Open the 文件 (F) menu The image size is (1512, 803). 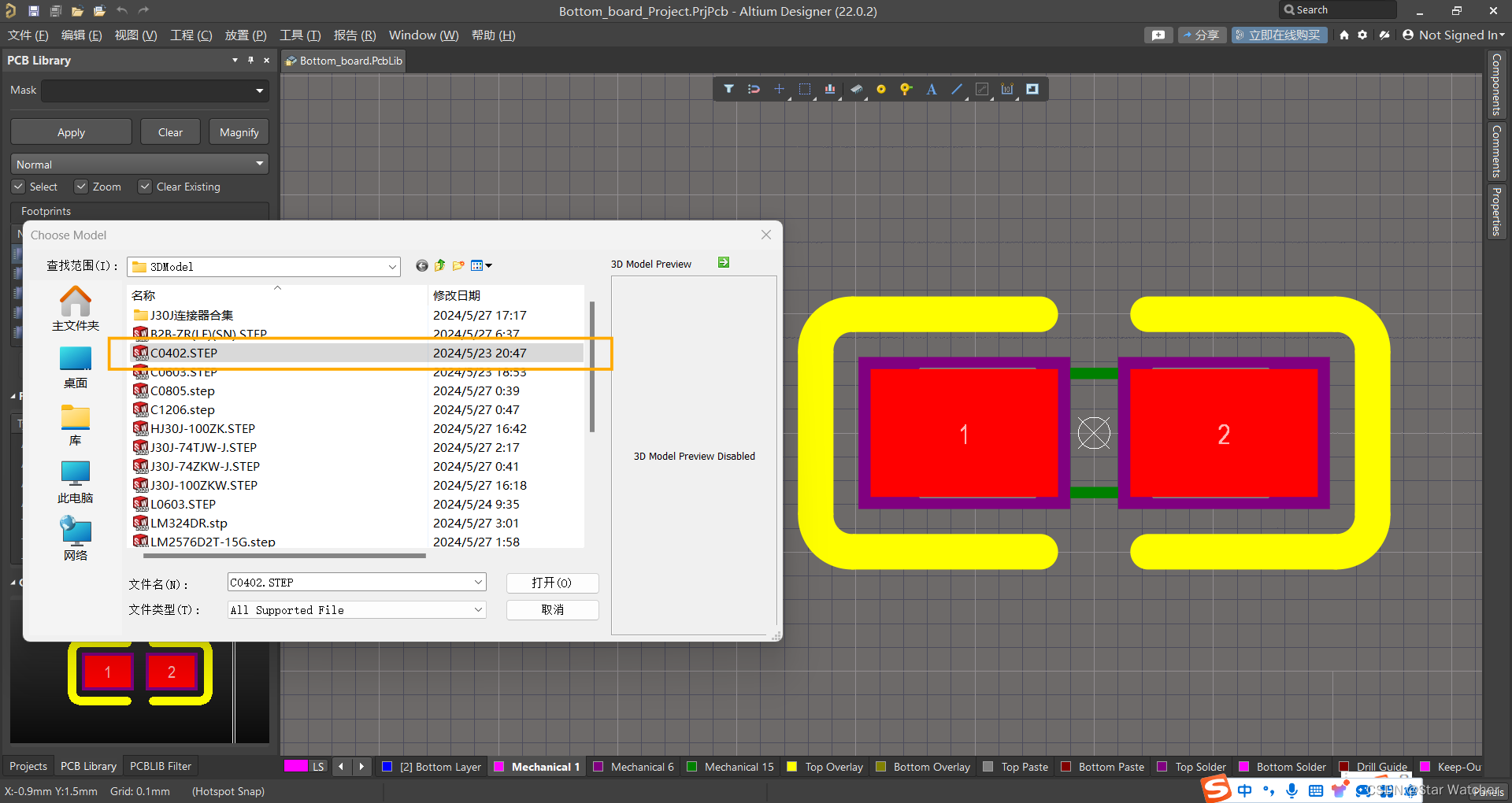pos(28,35)
